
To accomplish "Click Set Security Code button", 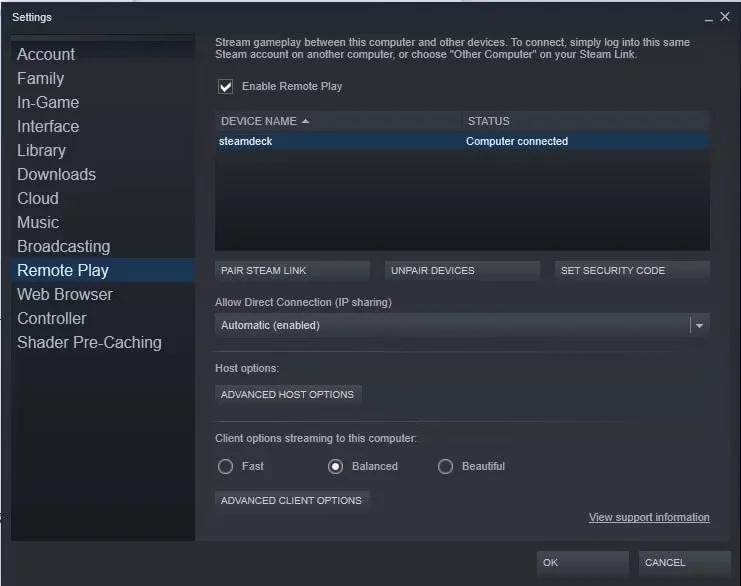I will 632,271.
